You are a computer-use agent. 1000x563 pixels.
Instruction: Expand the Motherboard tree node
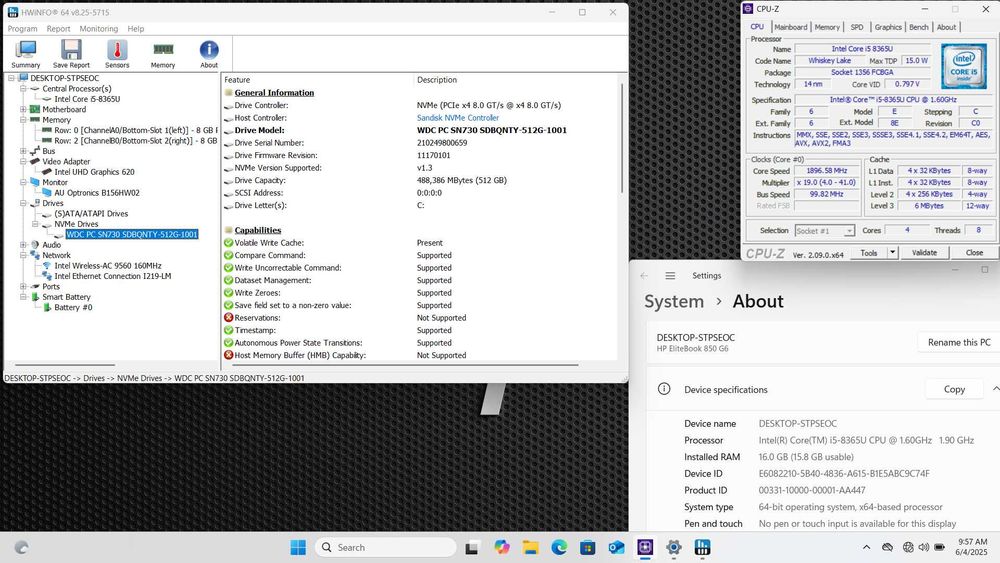coord(23,110)
